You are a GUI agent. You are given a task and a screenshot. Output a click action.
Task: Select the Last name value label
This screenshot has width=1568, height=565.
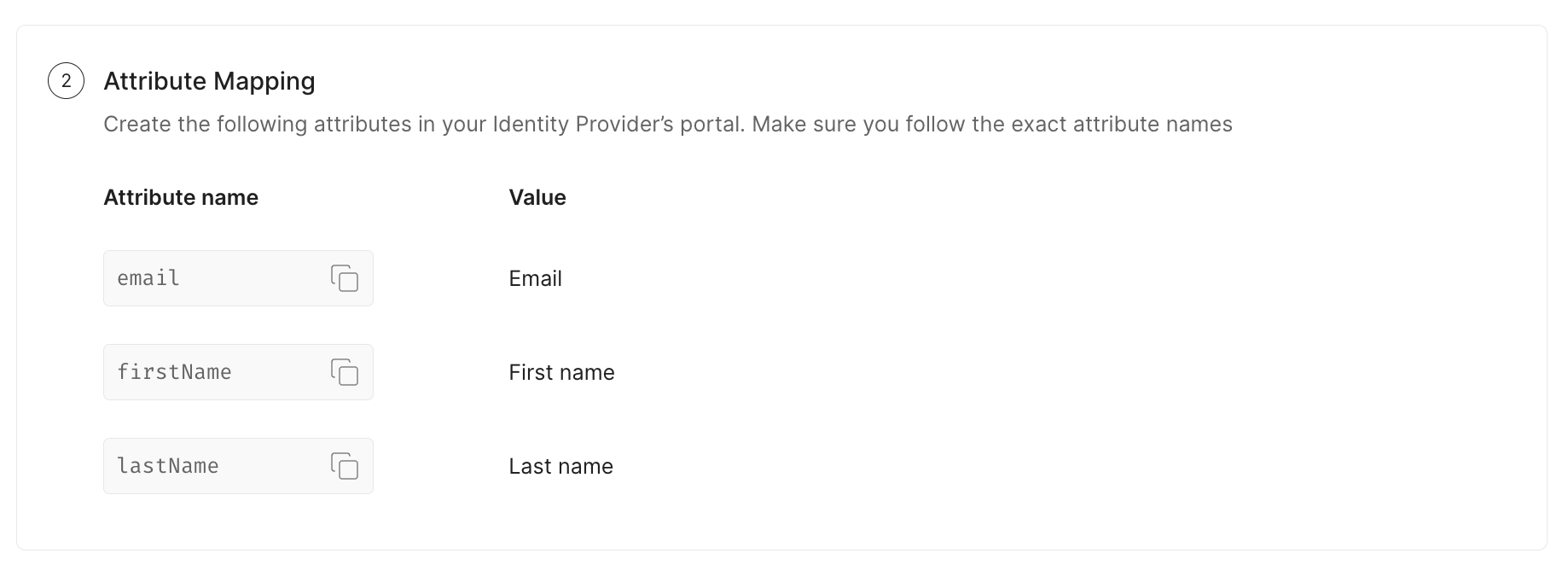pos(560,466)
